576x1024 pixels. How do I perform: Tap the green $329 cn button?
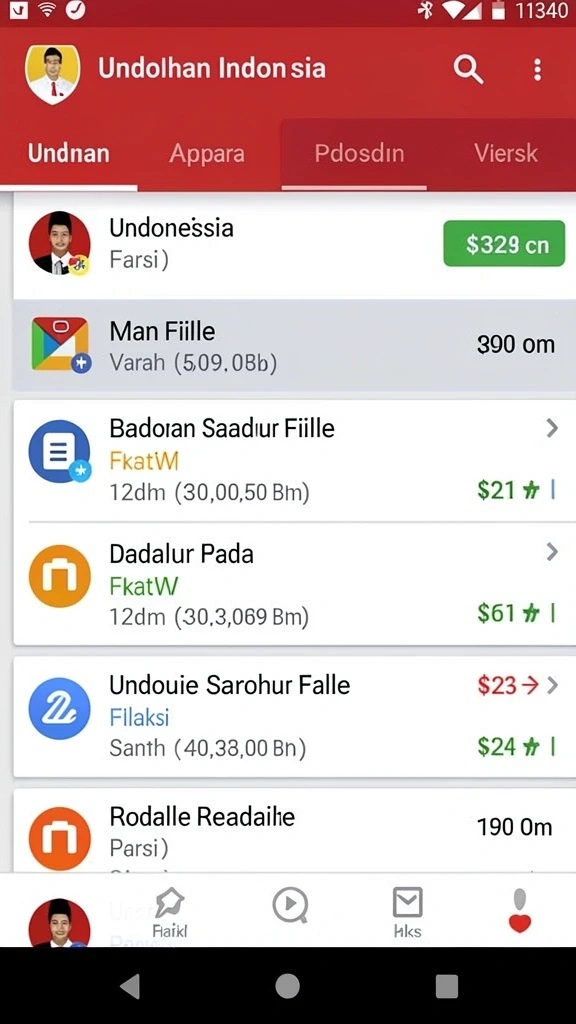pos(504,244)
